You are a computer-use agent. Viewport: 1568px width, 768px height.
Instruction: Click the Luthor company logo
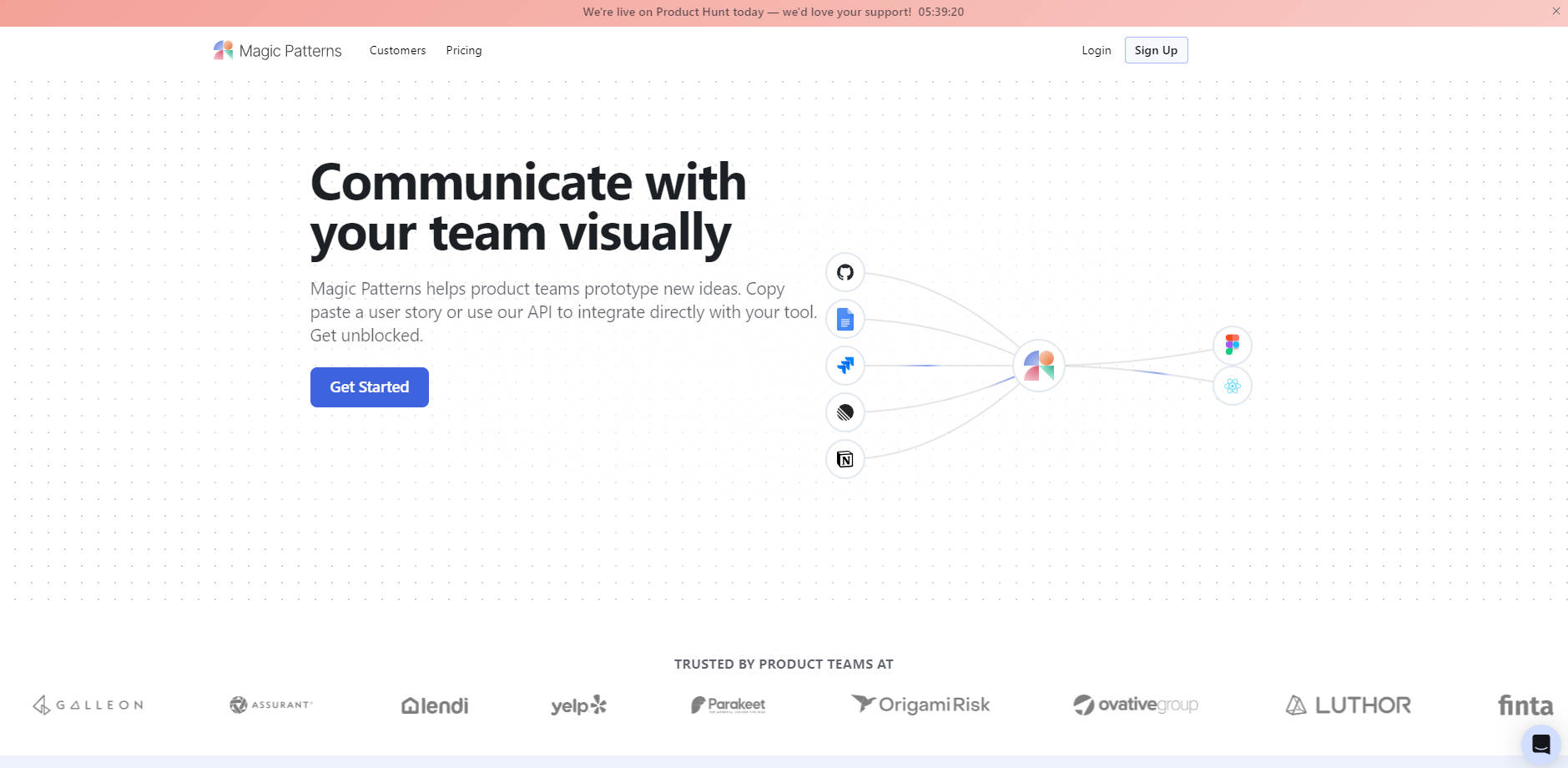click(x=1348, y=705)
